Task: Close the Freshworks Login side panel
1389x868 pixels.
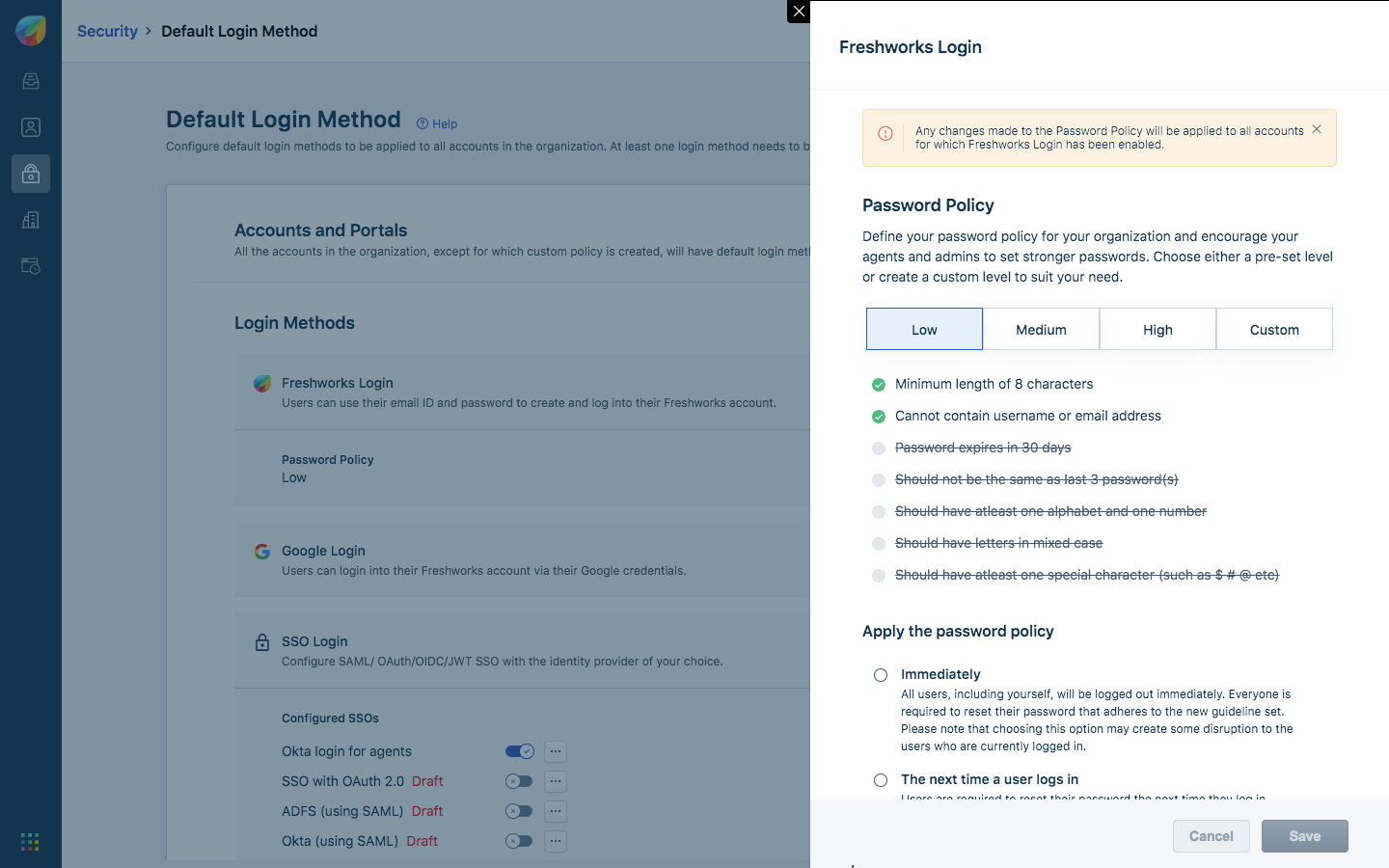Action: [x=799, y=12]
